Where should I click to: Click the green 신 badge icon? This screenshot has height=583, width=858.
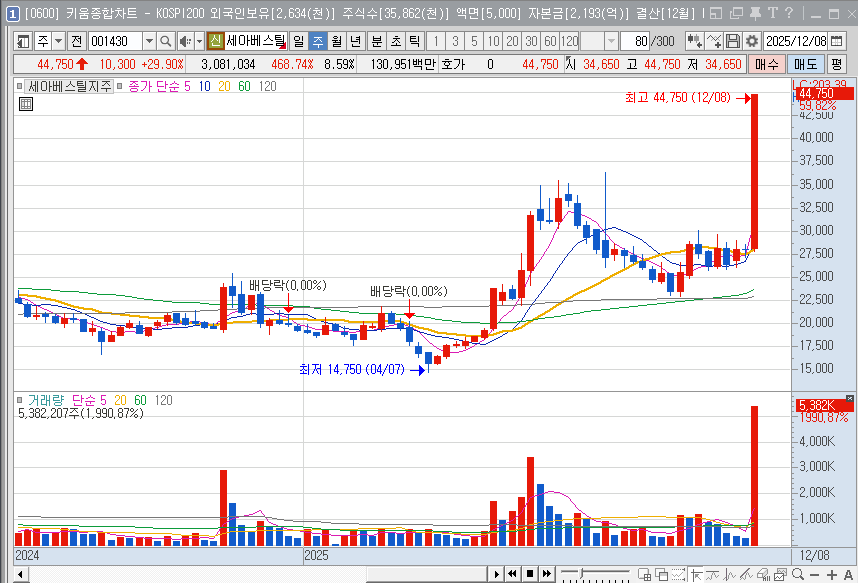216,41
